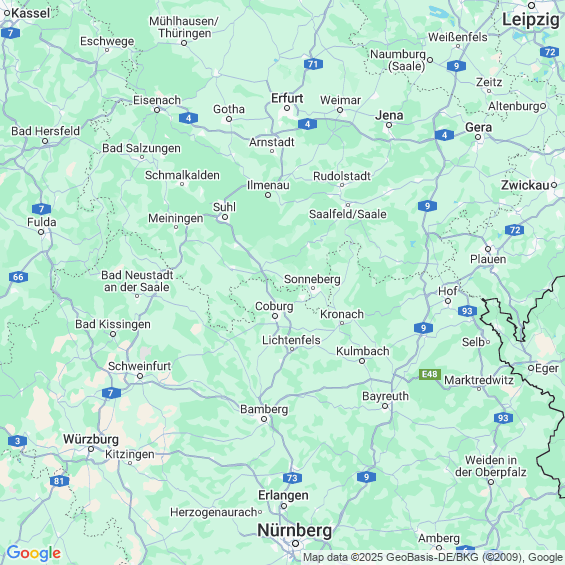This screenshot has height=565, width=565.
Task: Click the A66 highway shield near Fulda
Action: (18, 277)
